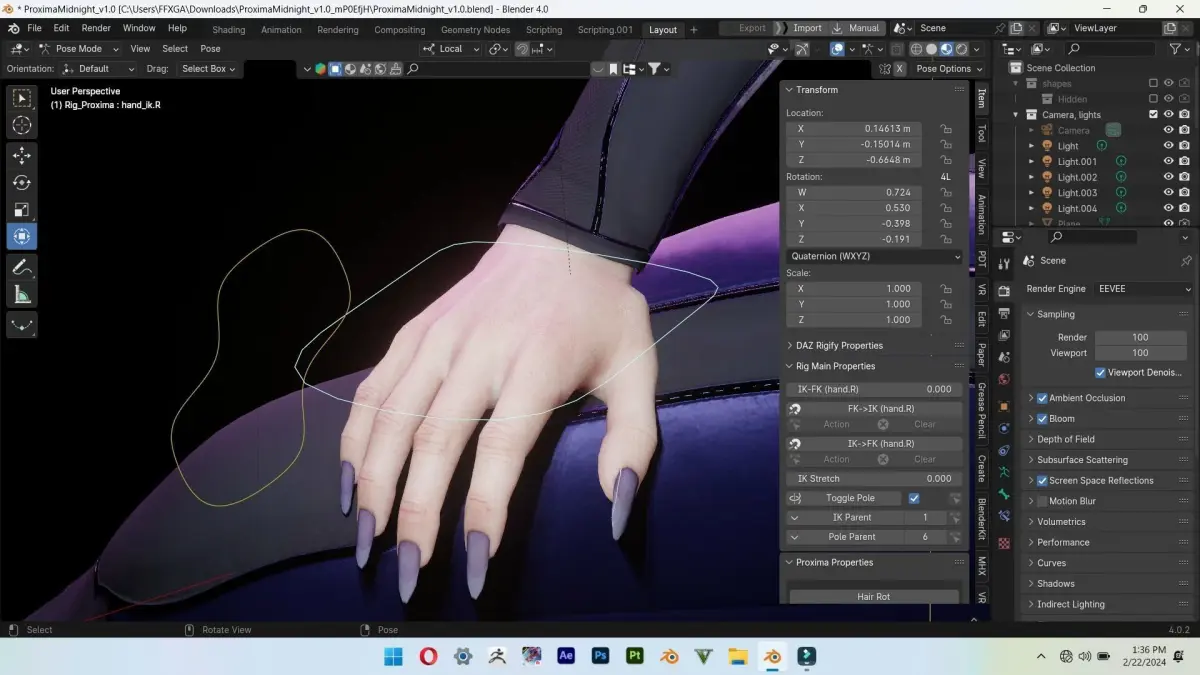Screen dimensions: 1200x675
Task: Switch to the Geometry Nodes workspace tab
Action: (475, 30)
